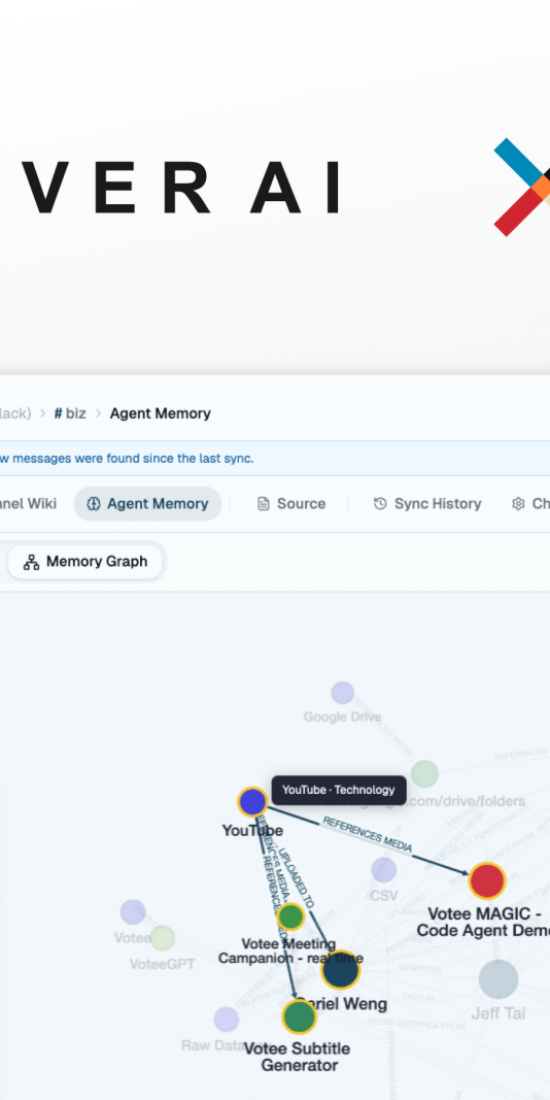Screen dimensions: 550x1100
Task: Click the Google Drive node label
Action: tap(342, 717)
